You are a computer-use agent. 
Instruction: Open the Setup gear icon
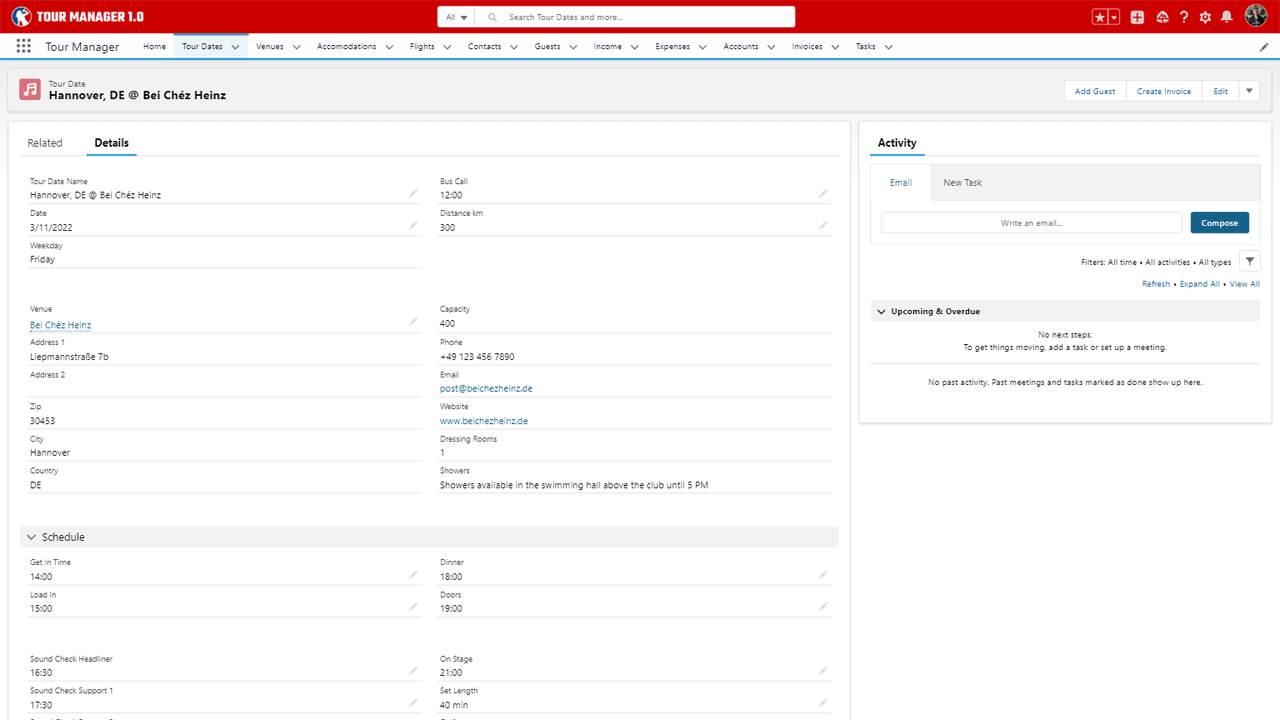1205,17
